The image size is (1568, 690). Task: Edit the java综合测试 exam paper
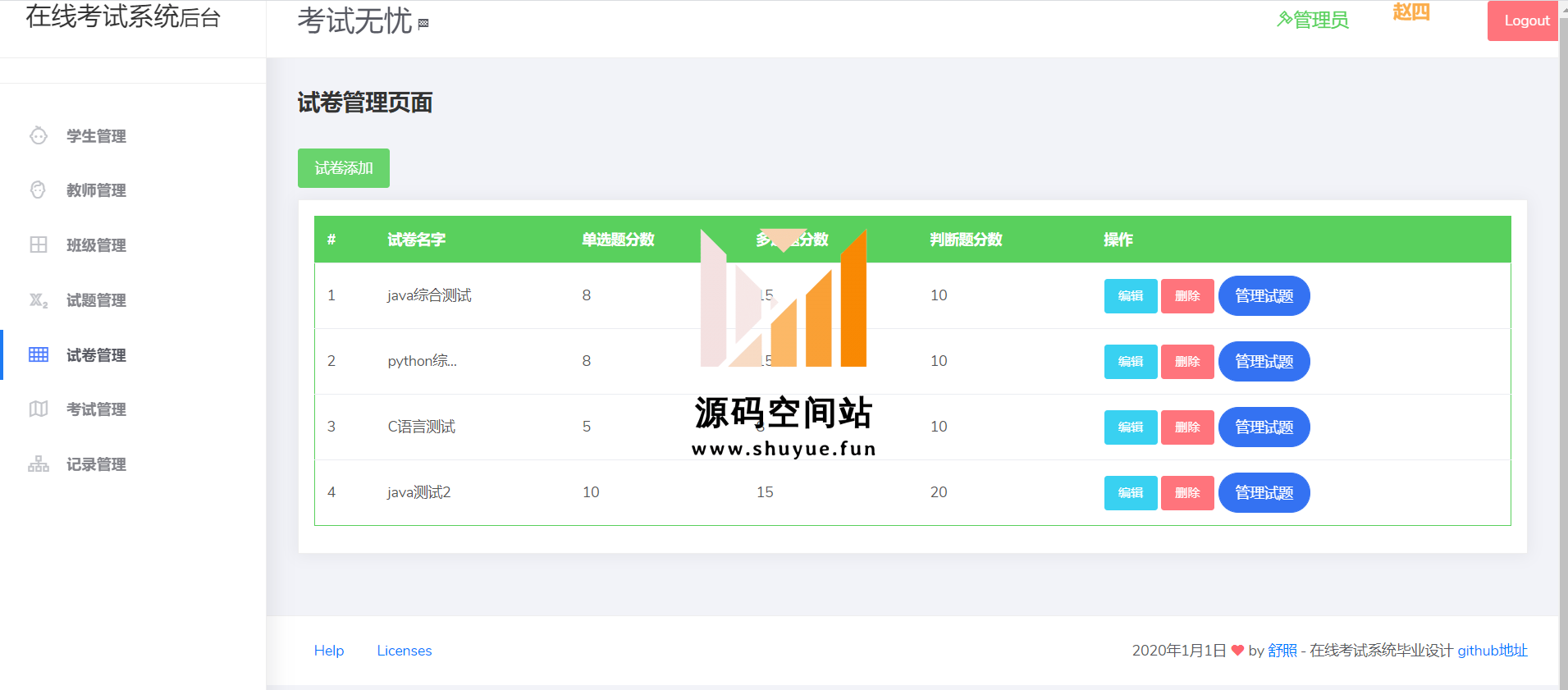click(1130, 296)
